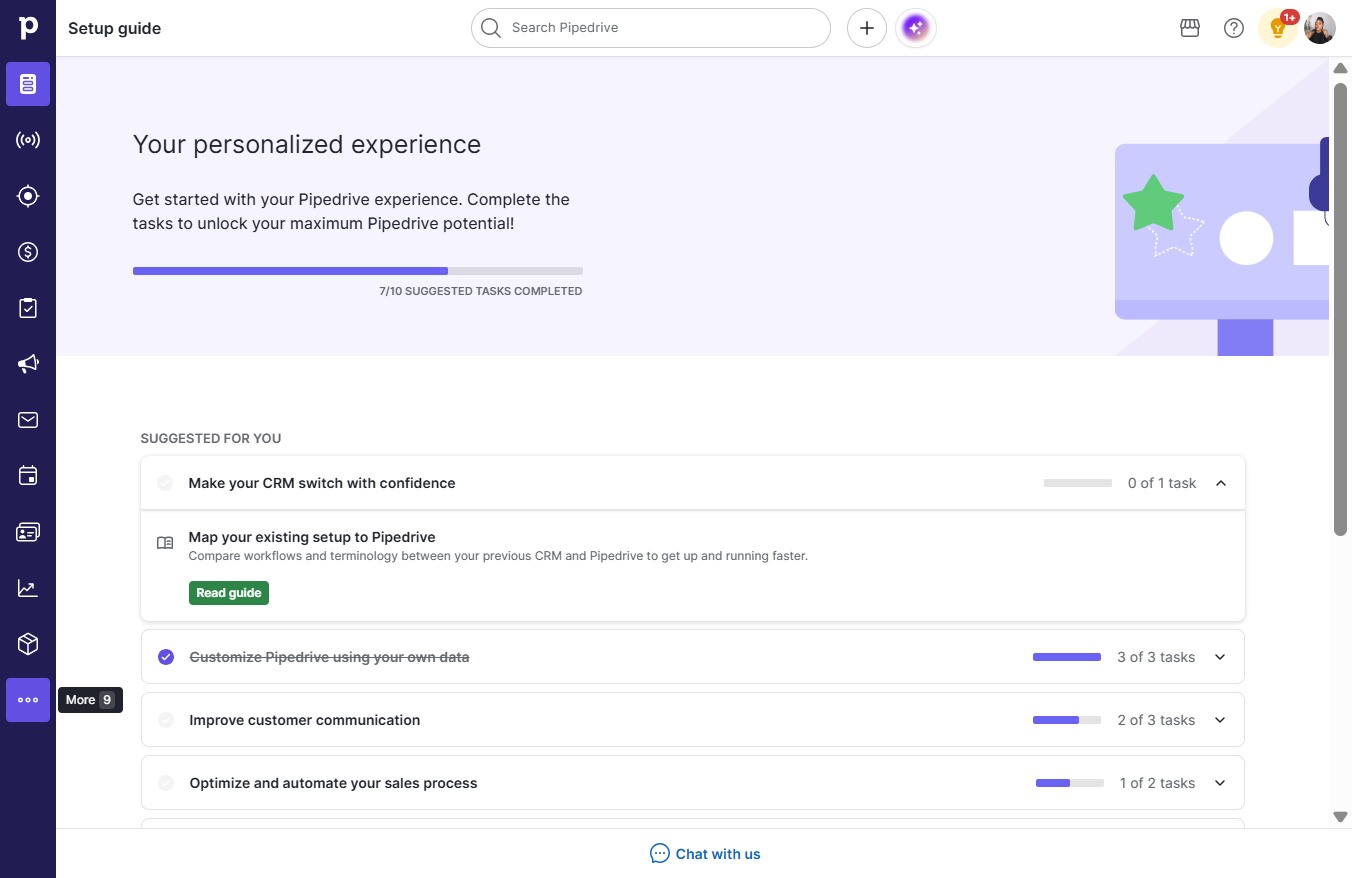The height and width of the screenshot is (878, 1352).
Task: Toggle the check circle for Make your CRM switch
Action: [165, 483]
